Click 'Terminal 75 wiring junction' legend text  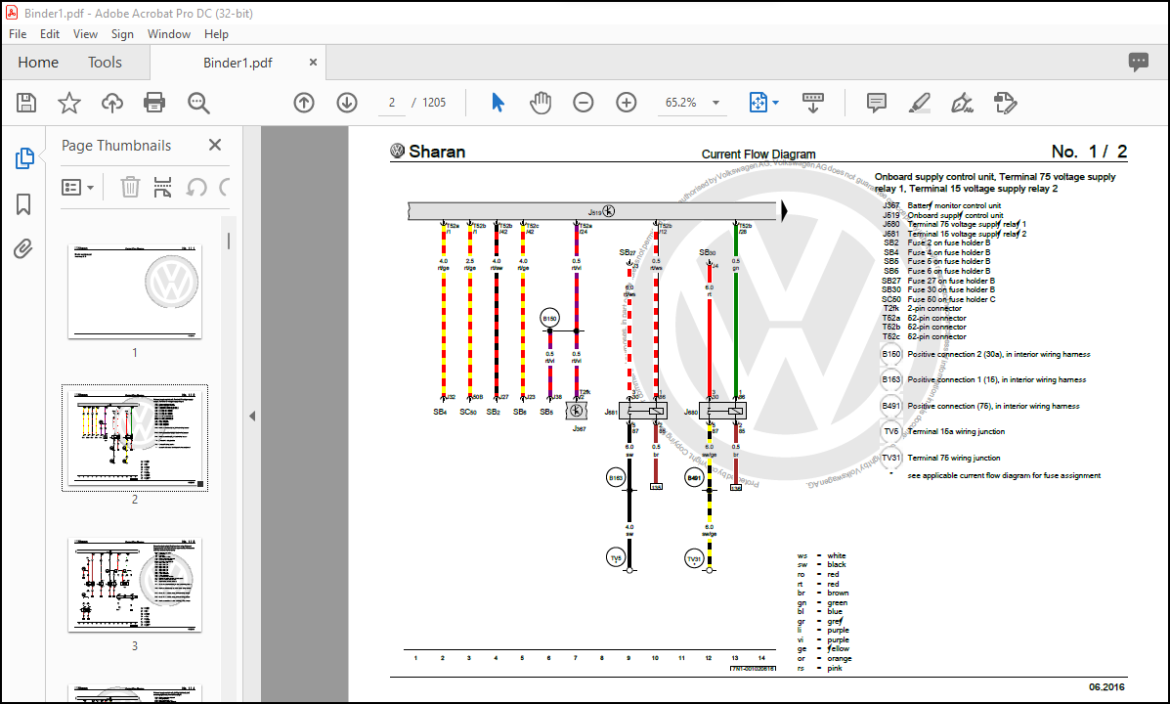click(954, 458)
